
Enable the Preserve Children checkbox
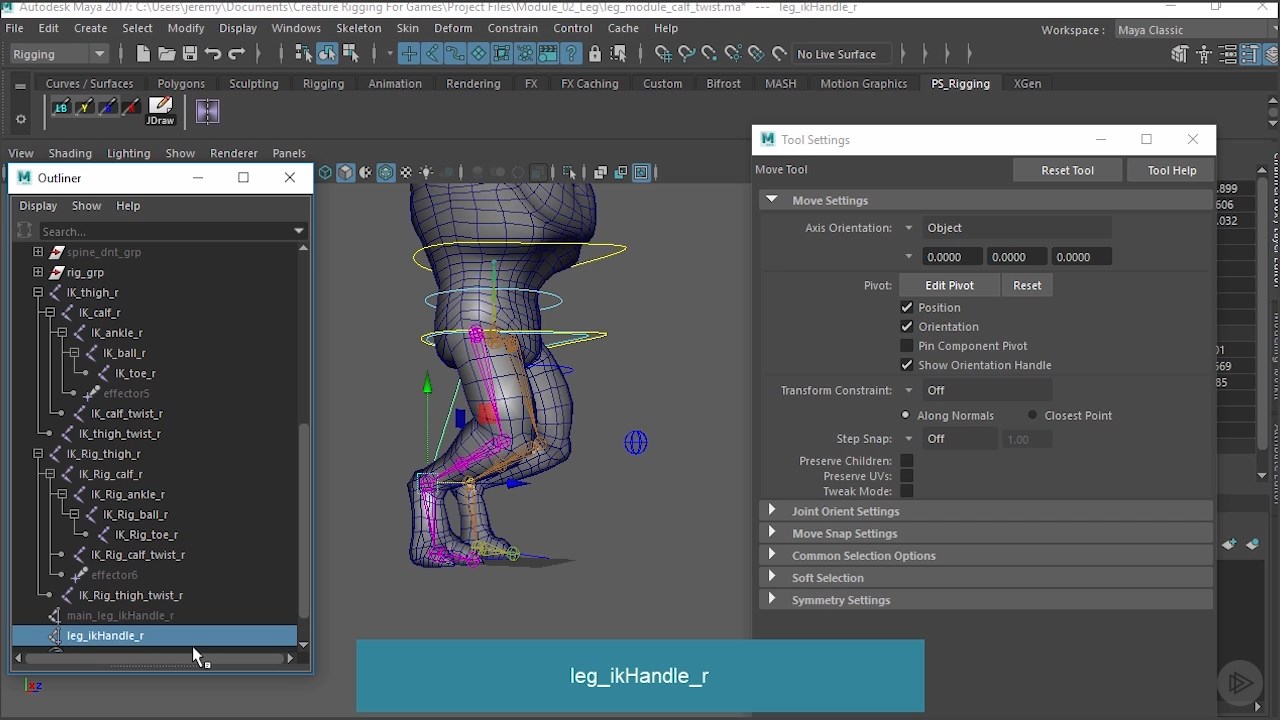907,461
